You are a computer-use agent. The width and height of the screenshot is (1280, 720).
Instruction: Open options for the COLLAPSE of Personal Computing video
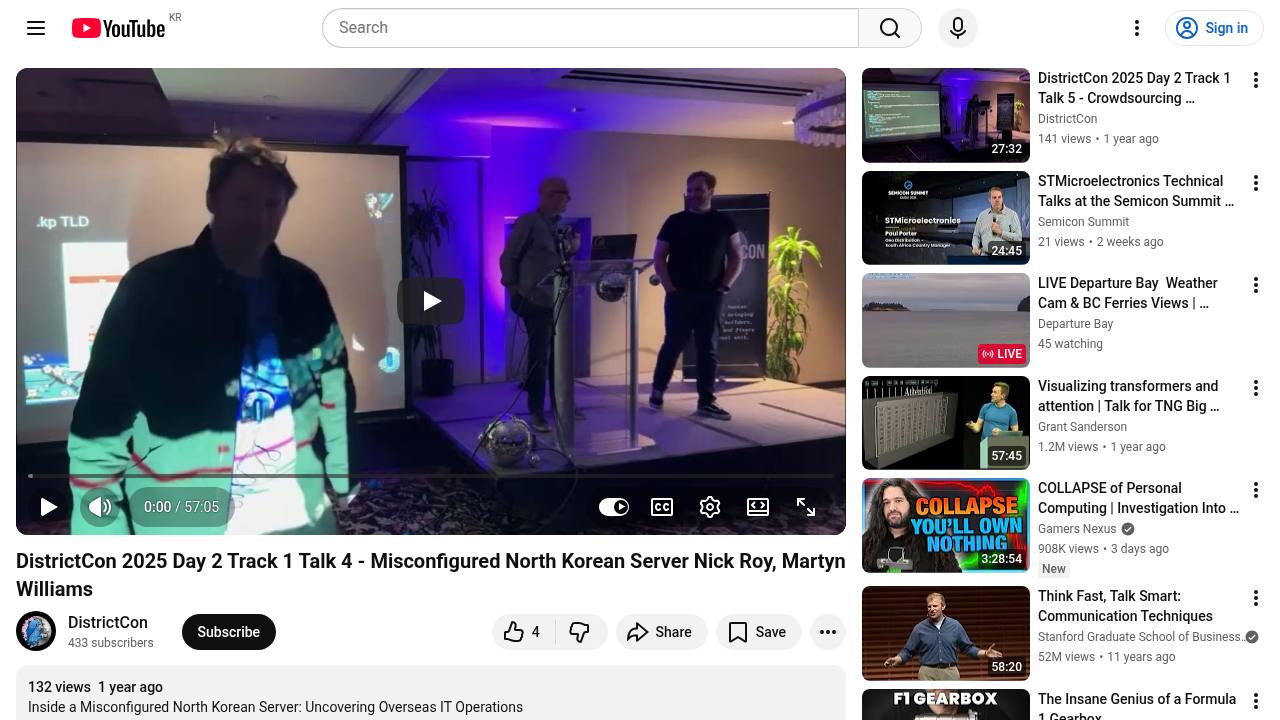pos(1256,490)
